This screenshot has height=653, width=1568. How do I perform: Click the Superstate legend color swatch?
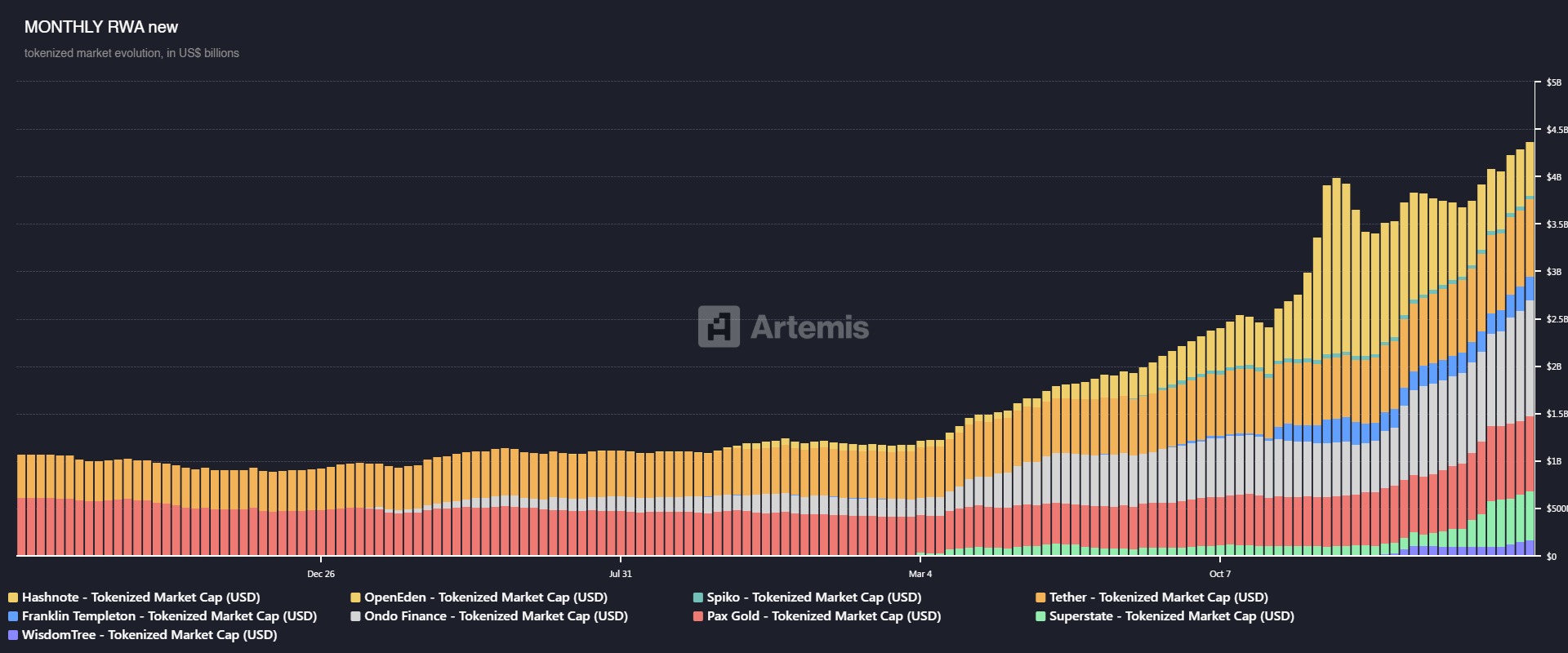coord(1040,616)
